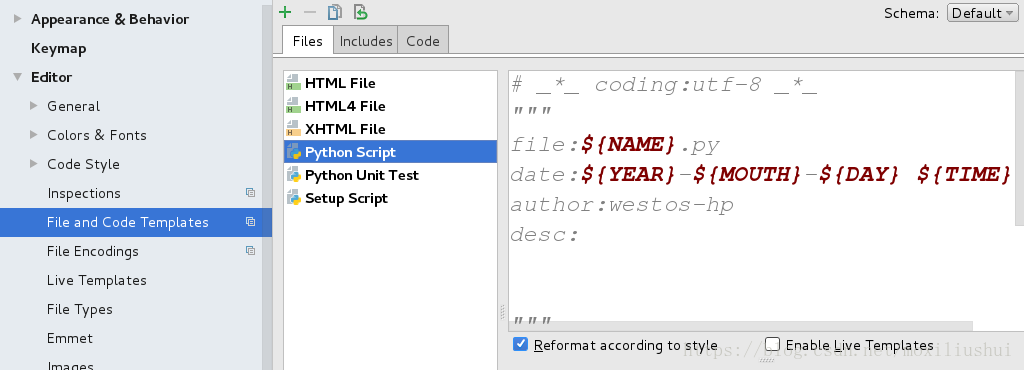Open the Schema dropdown
1024x370 pixels.
(x=982, y=13)
